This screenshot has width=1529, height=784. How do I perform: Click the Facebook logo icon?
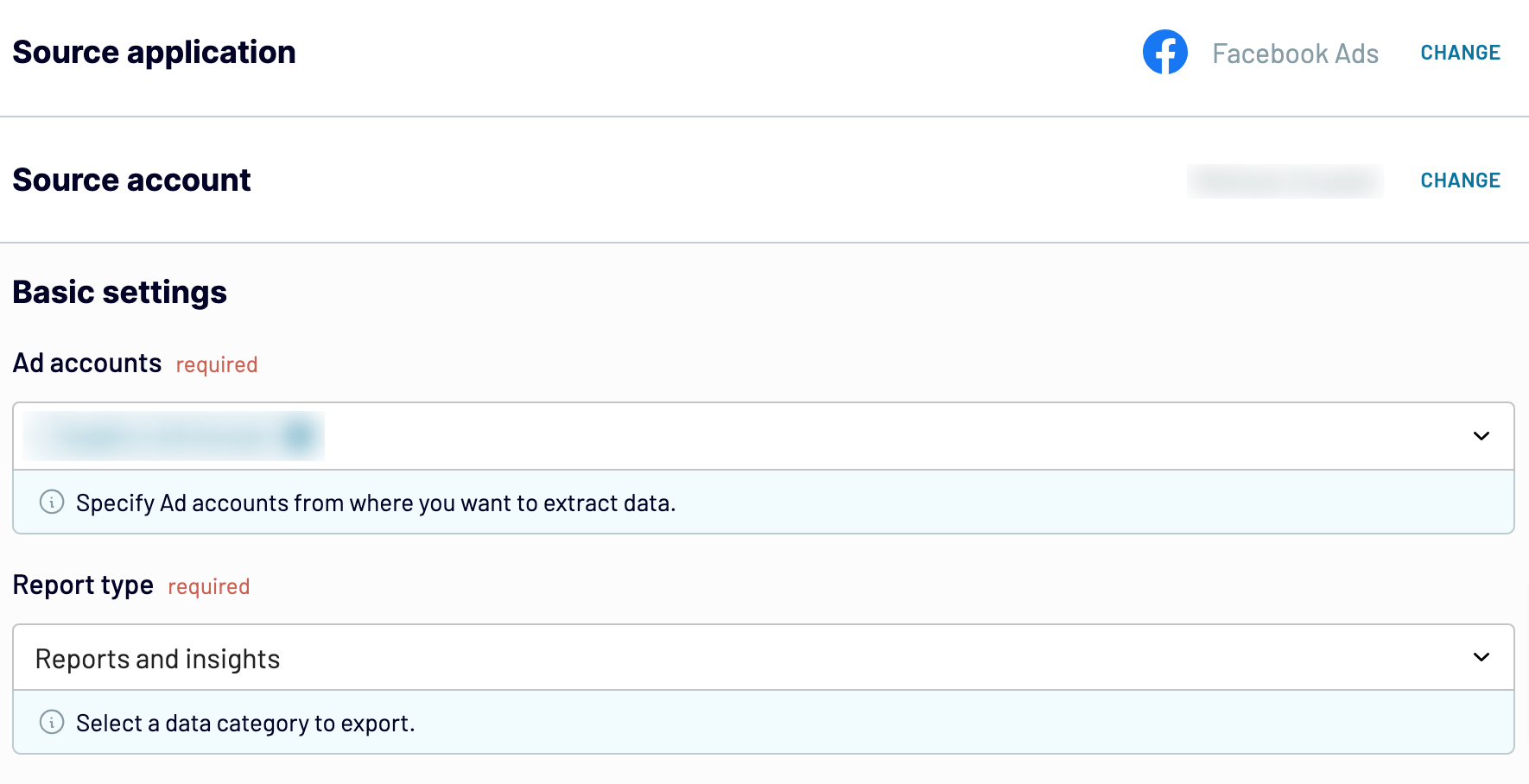tap(1164, 52)
